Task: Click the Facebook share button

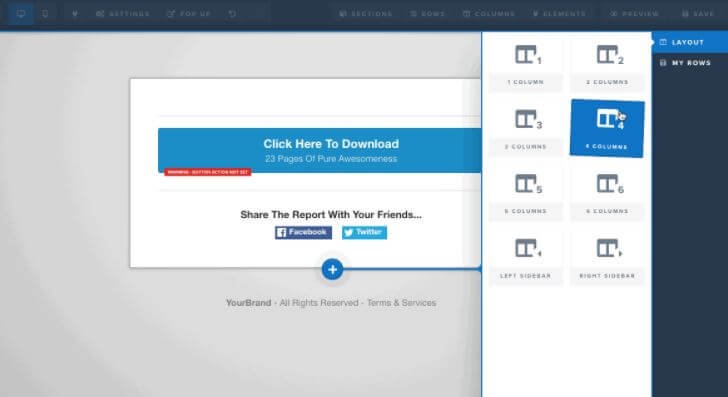Action: tap(303, 233)
